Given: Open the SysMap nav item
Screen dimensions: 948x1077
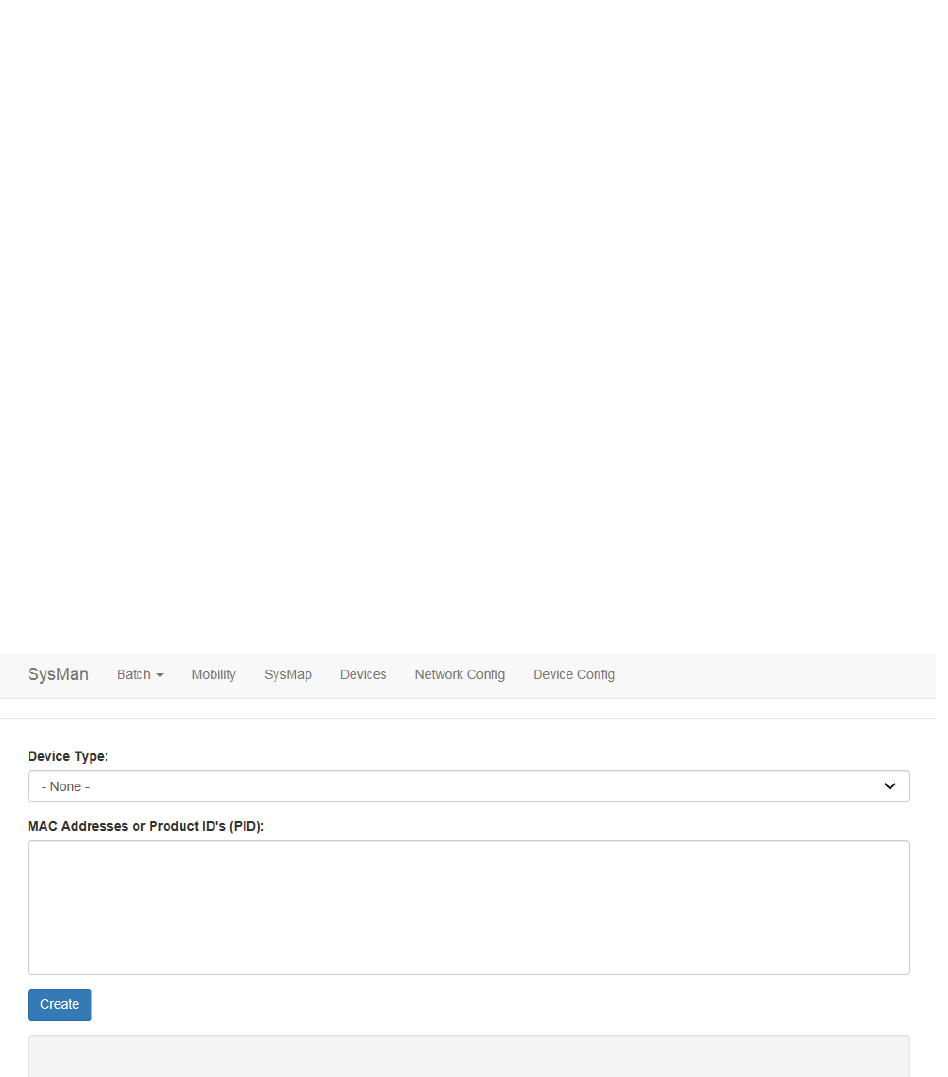Looking at the screenshot, I should [x=288, y=674].
